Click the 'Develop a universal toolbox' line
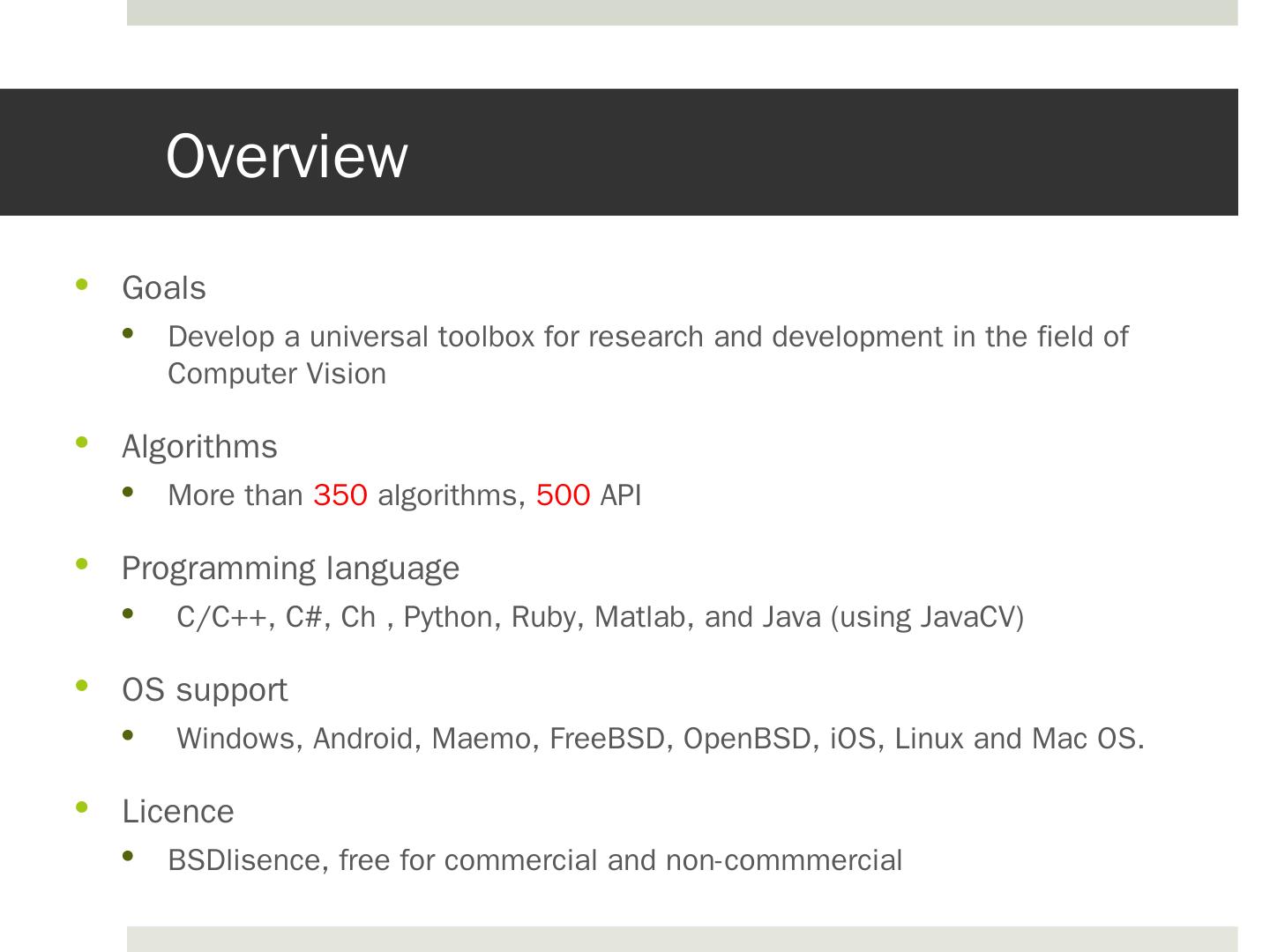 [x=647, y=337]
